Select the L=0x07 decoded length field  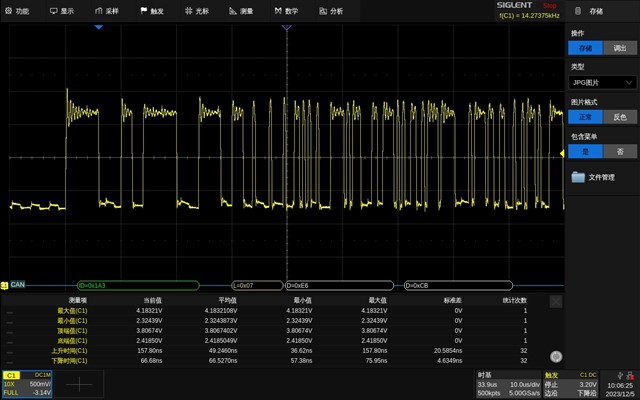pyautogui.click(x=257, y=285)
